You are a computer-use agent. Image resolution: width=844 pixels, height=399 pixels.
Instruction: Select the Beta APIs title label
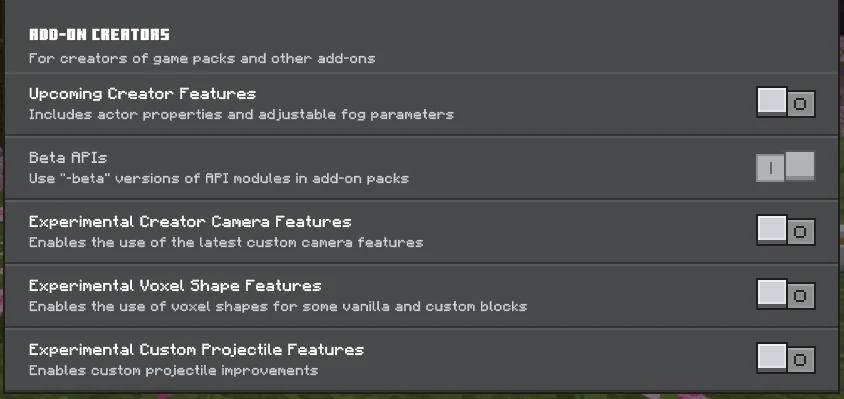tap(68, 158)
